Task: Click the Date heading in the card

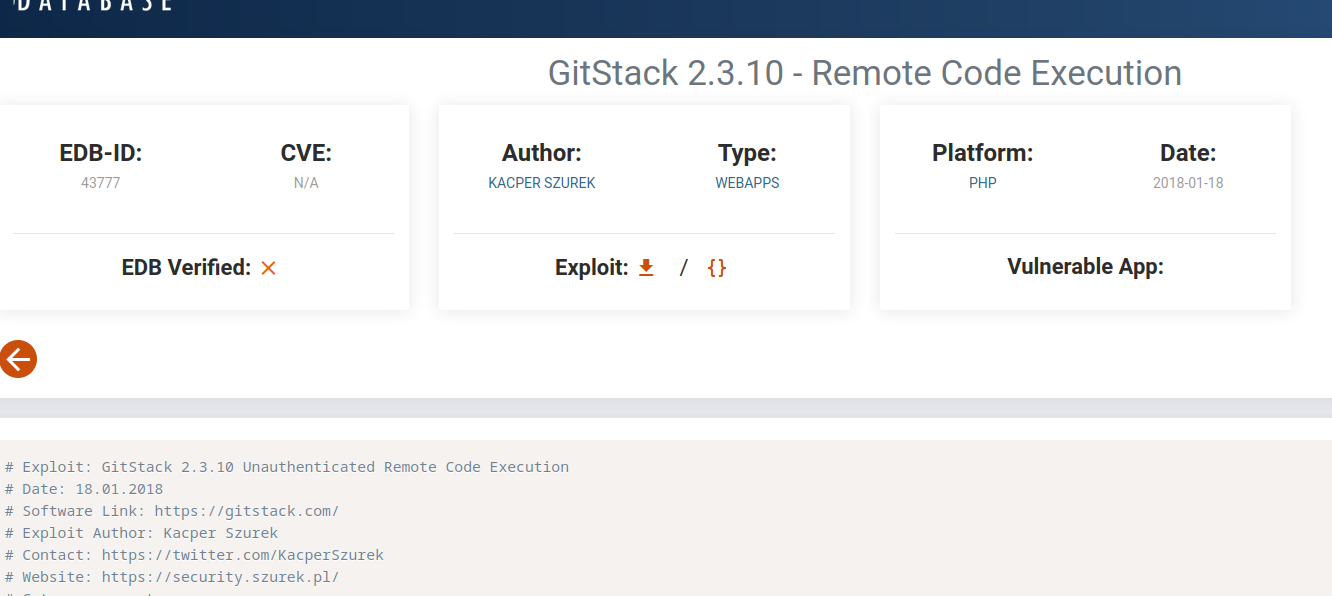Action: [x=1188, y=153]
